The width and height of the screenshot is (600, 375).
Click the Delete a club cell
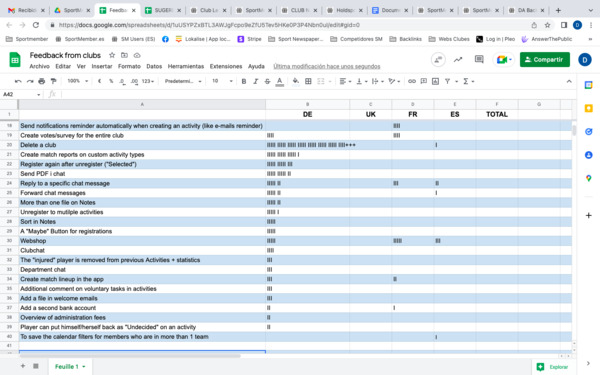point(142,145)
